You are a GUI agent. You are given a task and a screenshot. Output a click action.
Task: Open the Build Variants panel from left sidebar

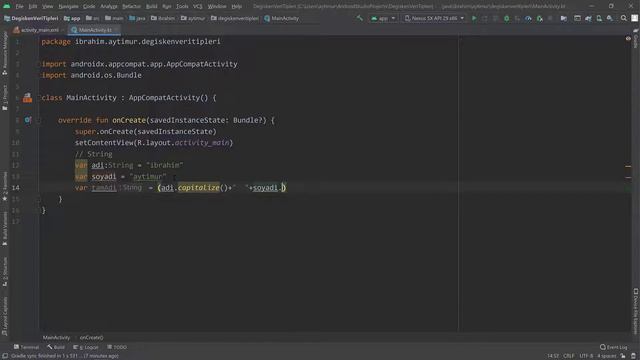click(x=5, y=229)
